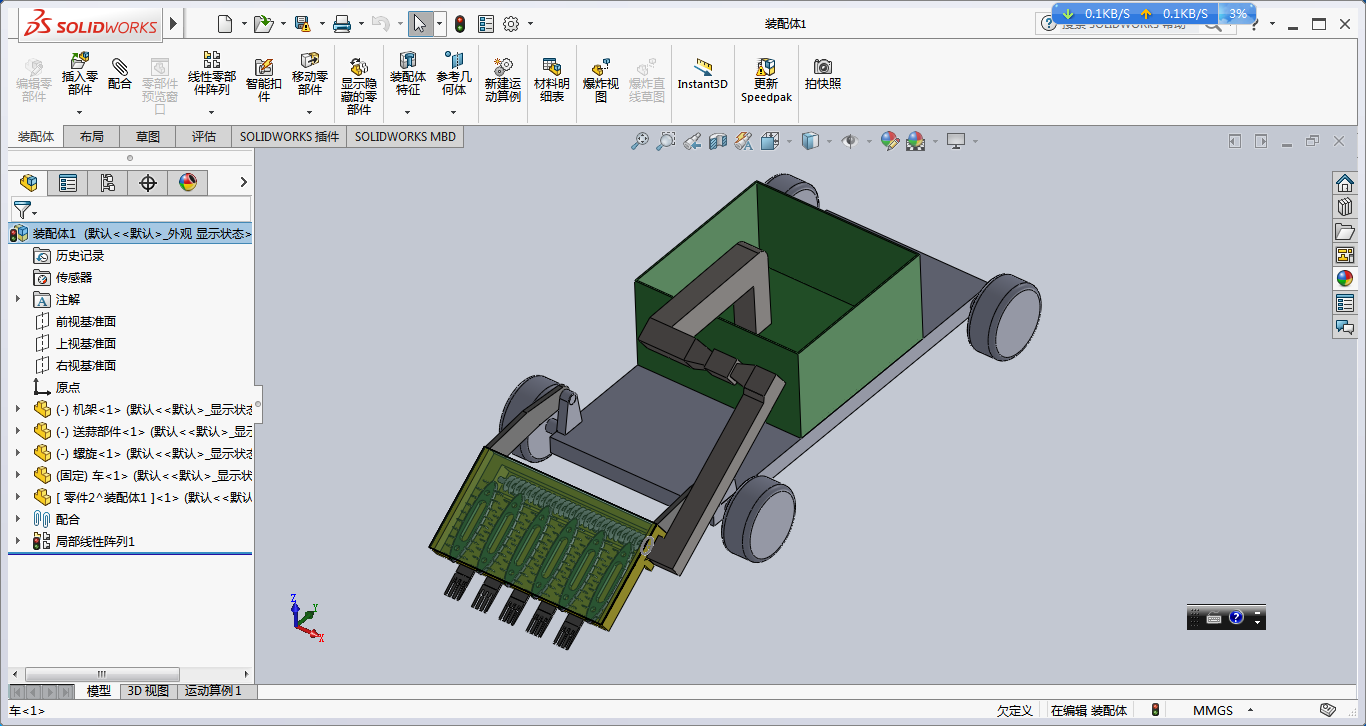1366x726 pixels.
Task: Open the ConfigurationManager panel tab
Action: (x=107, y=182)
